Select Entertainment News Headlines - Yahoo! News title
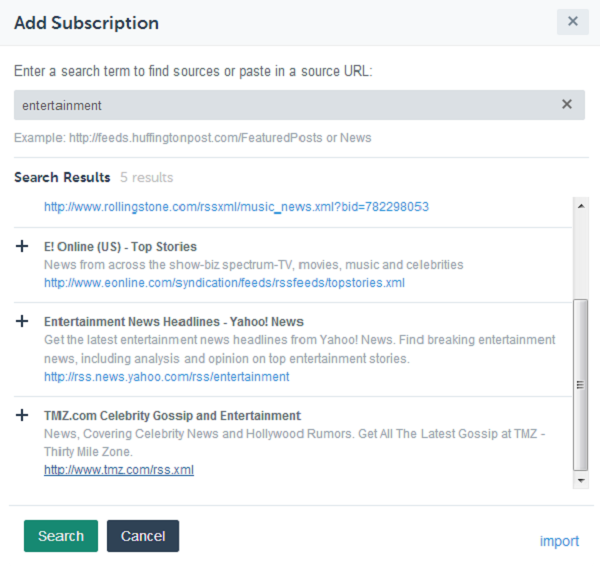Image resolution: width=600 pixels, height=567 pixels. [174, 322]
